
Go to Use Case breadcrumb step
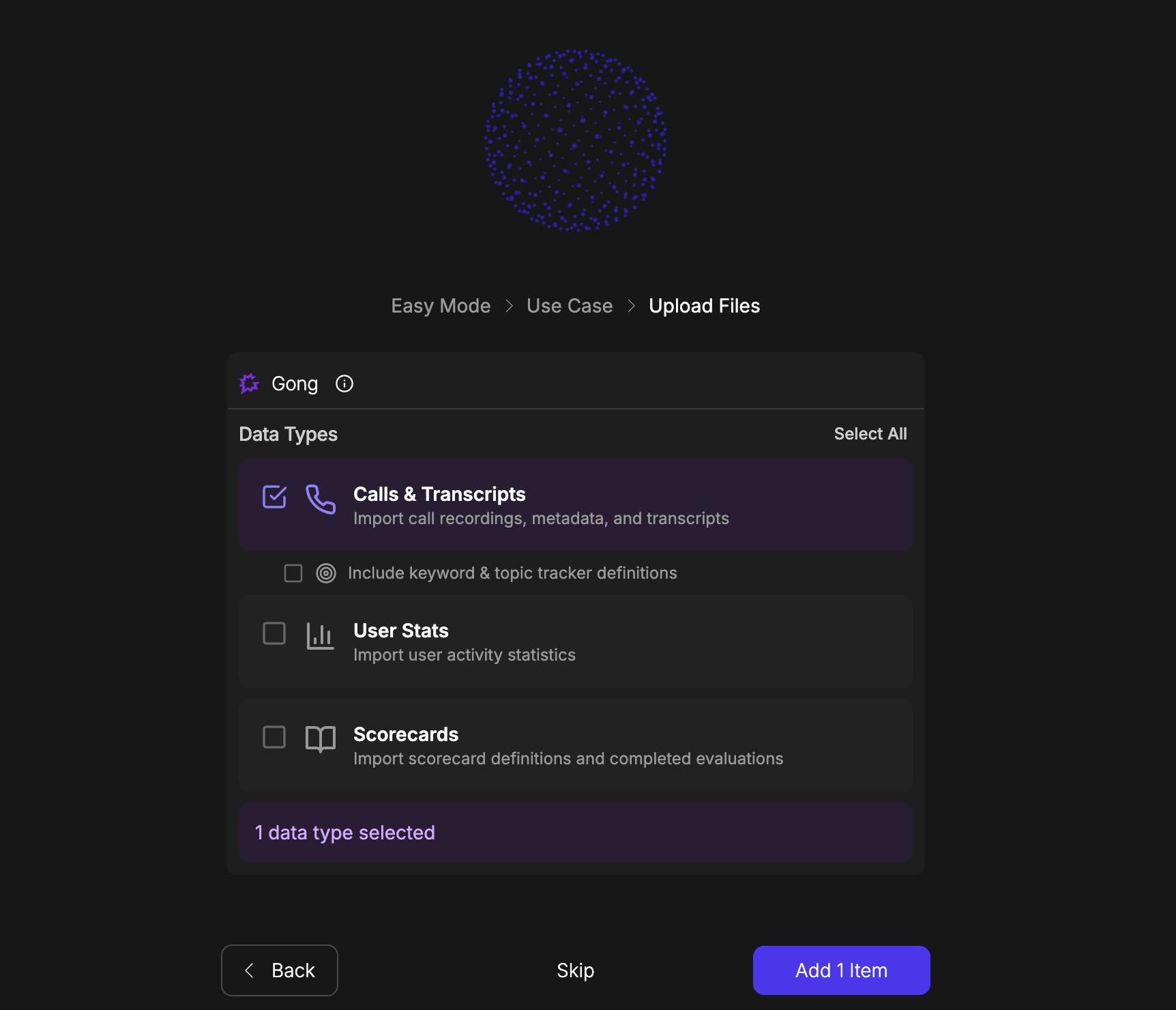[570, 306]
